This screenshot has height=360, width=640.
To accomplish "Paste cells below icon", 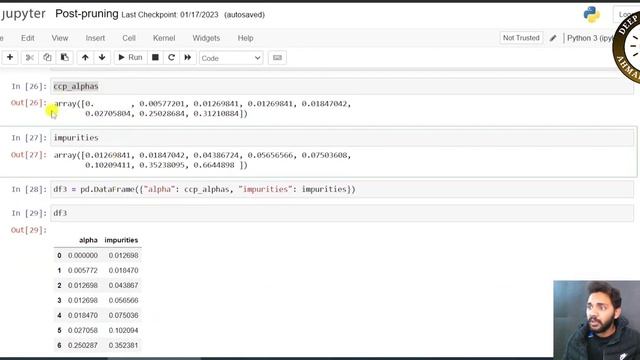I will point(64,58).
